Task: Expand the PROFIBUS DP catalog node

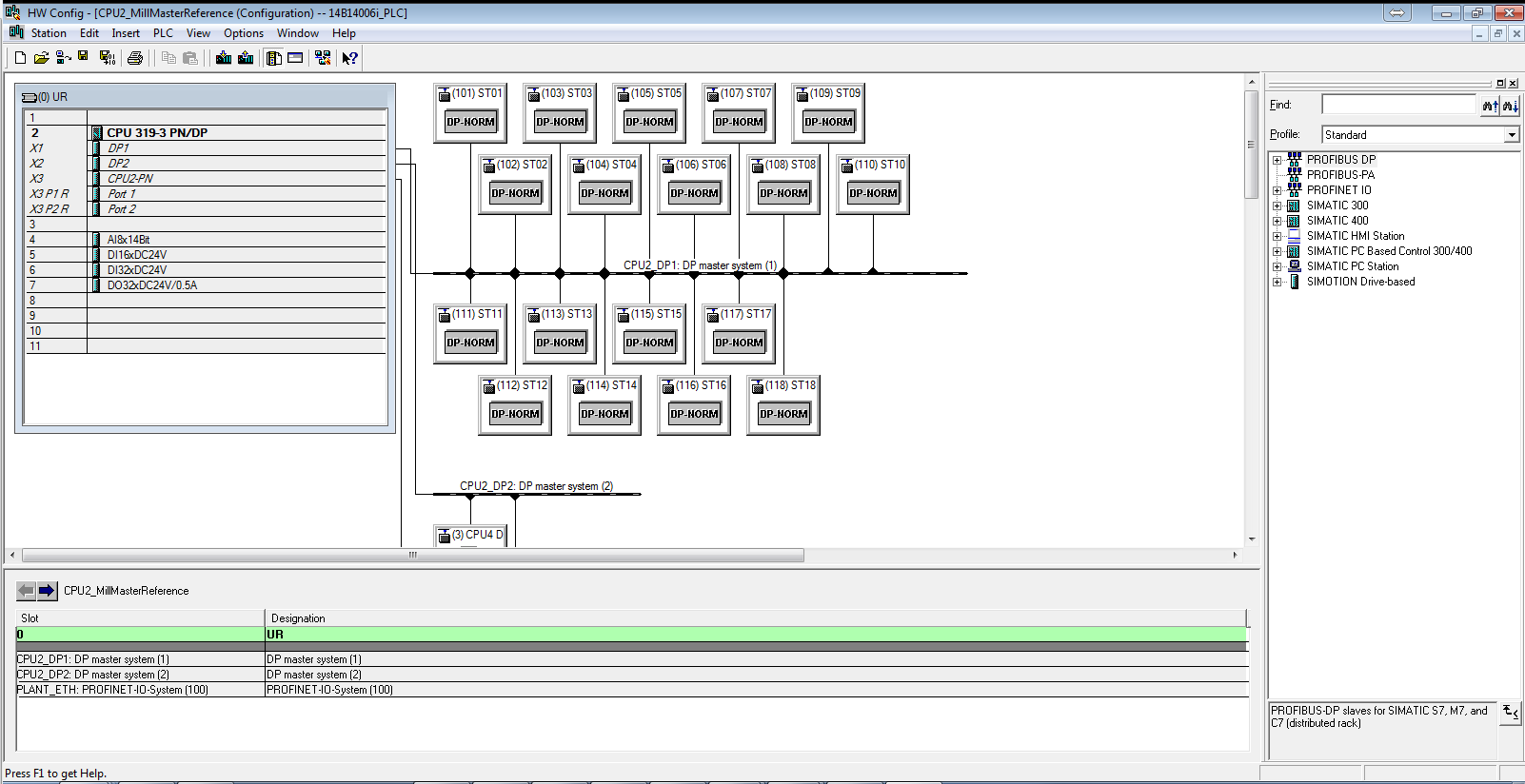Action: (1277, 160)
